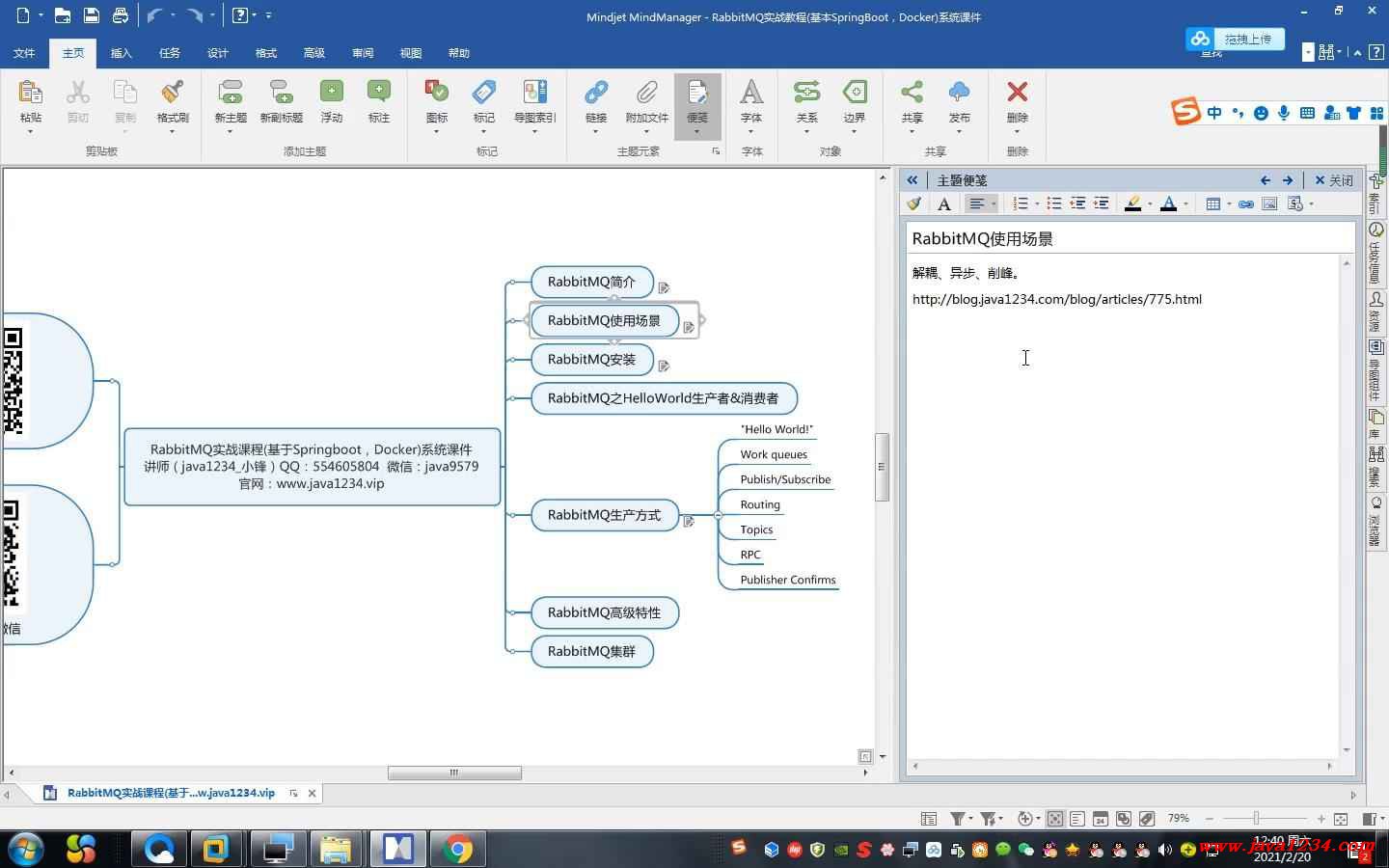Screen dimensions: 1389x868
Task: Expand the Paste (粘贴) dropdown arrow
Action: pyautogui.click(x=30, y=132)
